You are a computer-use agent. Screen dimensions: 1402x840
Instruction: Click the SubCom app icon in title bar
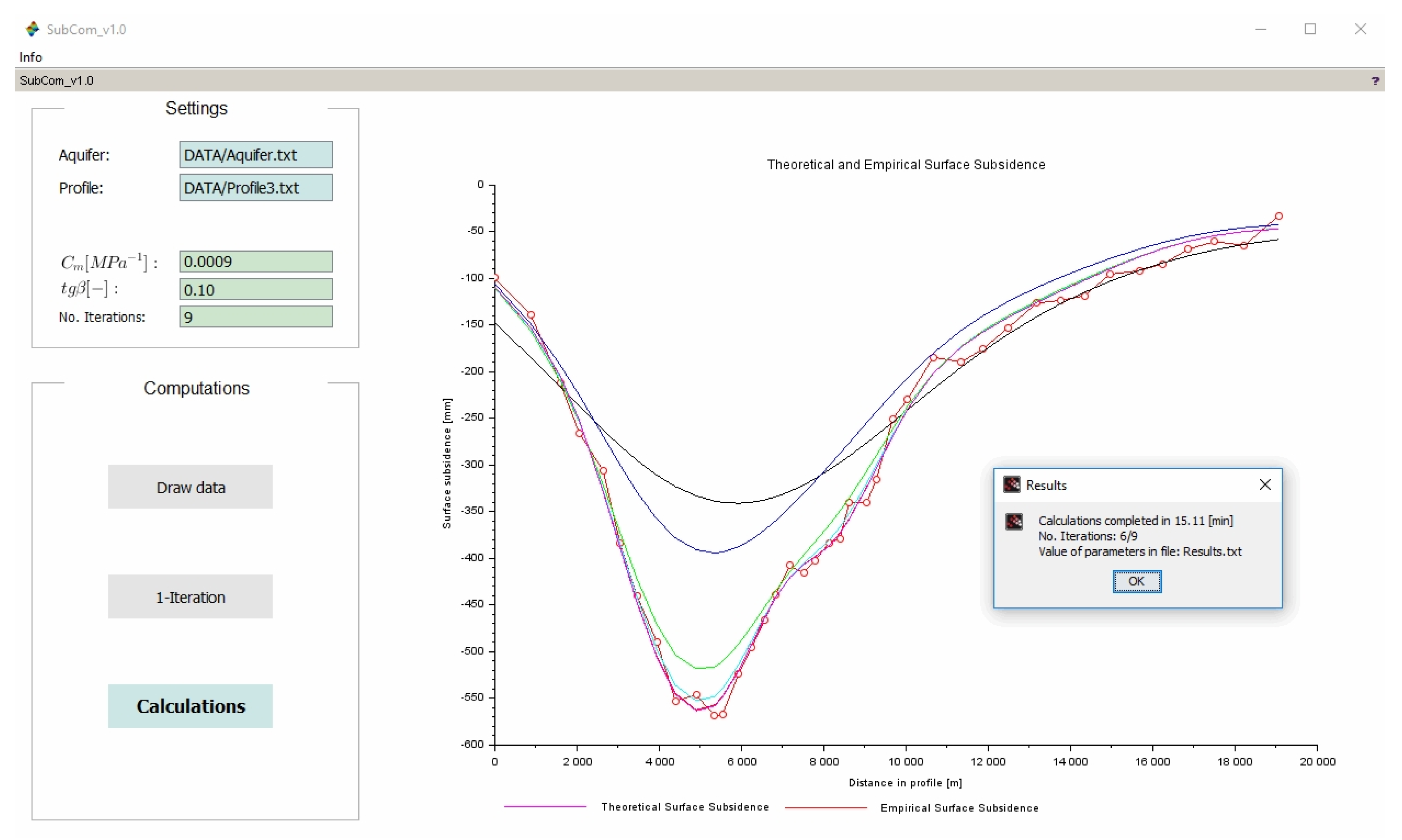point(32,29)
